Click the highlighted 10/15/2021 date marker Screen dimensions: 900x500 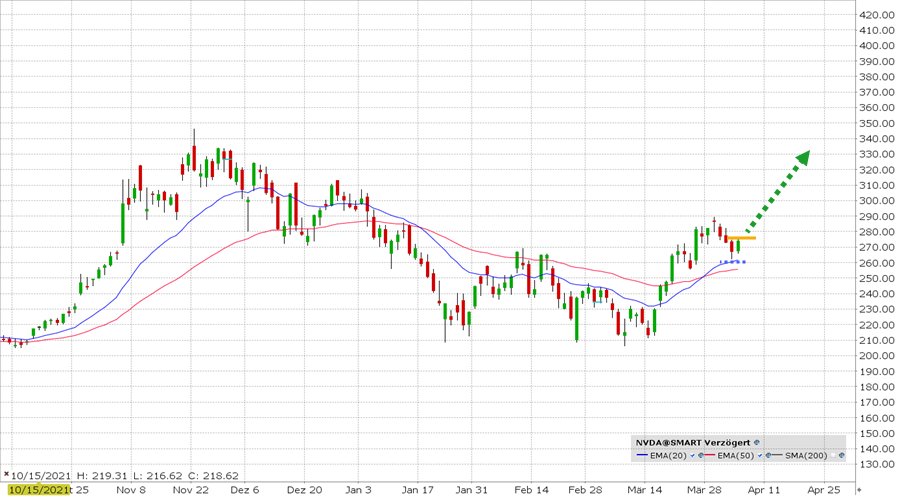pyautogui.click(x=38, y=490)
